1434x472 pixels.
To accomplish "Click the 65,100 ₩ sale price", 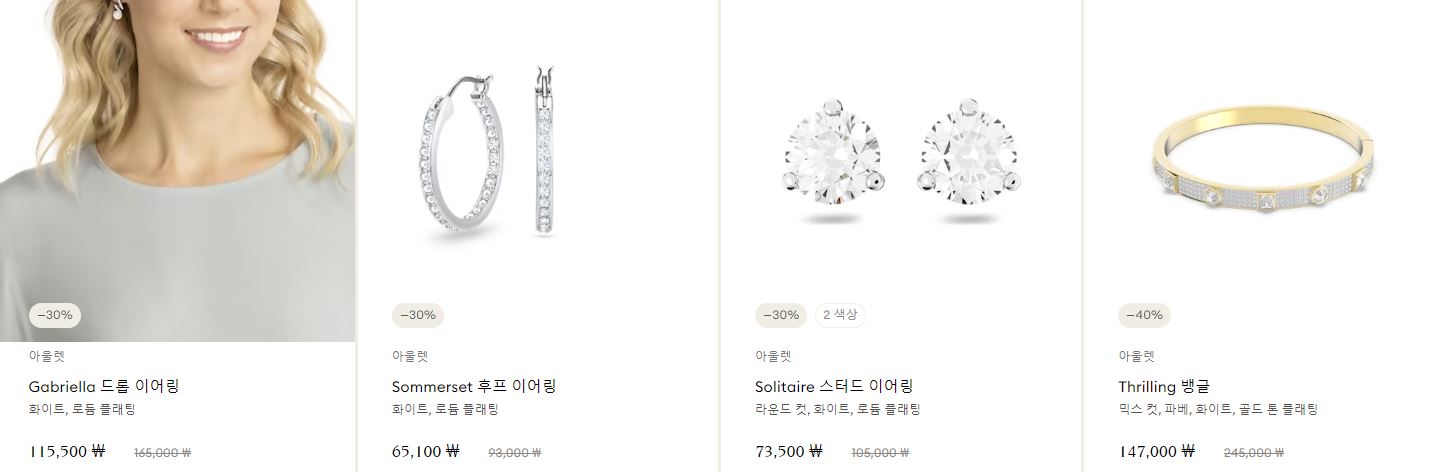I will pos(425,451).
